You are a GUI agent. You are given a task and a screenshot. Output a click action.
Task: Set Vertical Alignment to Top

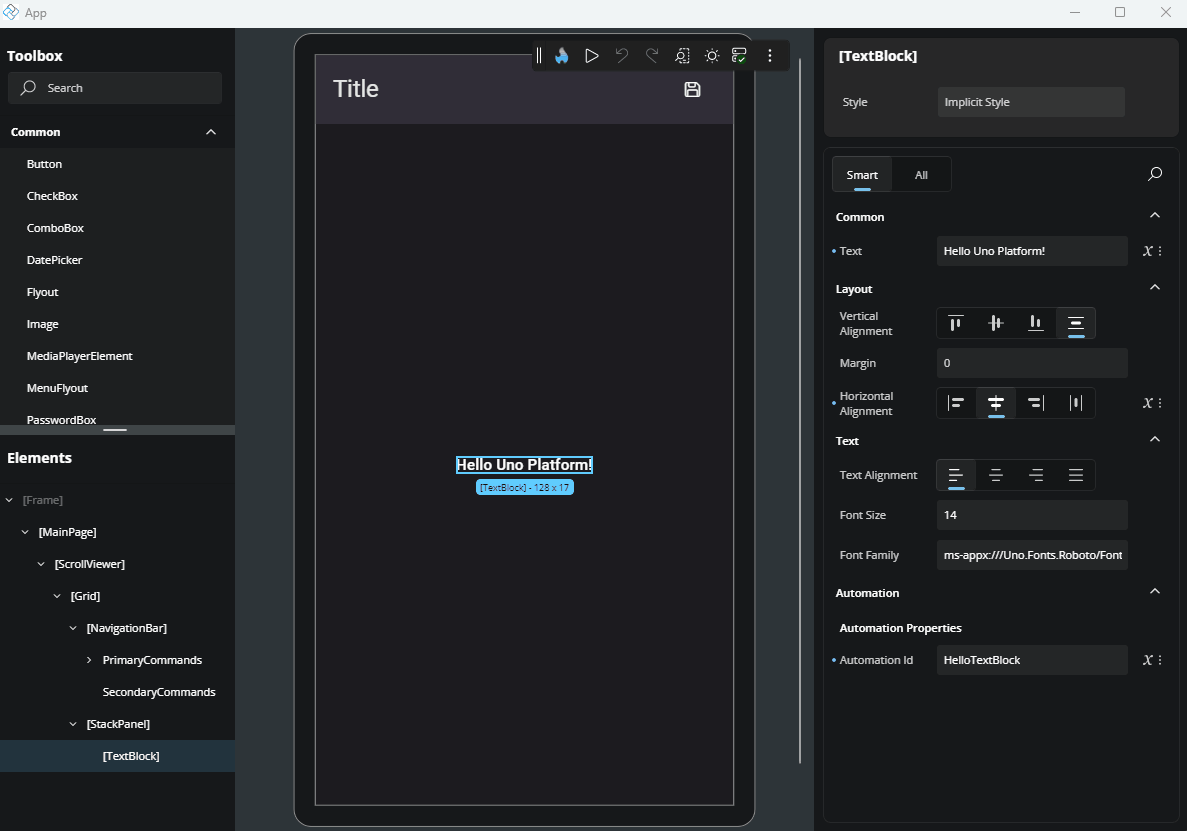[x=955, y=323]
